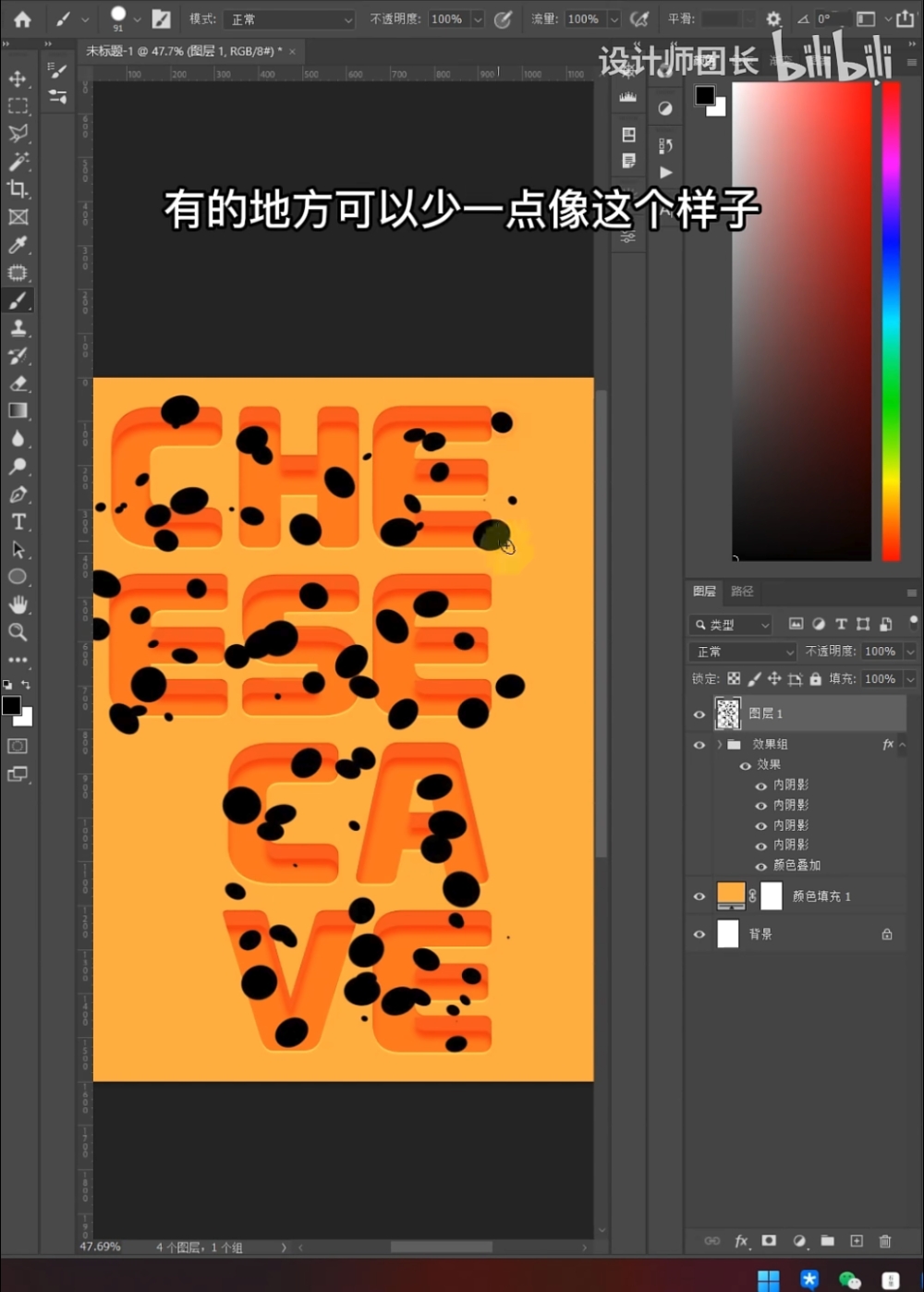The width and height of the screenshot is (924, 1292).
Task: Toggle pressure for opacity icon
Action: [x=504, y=18]
